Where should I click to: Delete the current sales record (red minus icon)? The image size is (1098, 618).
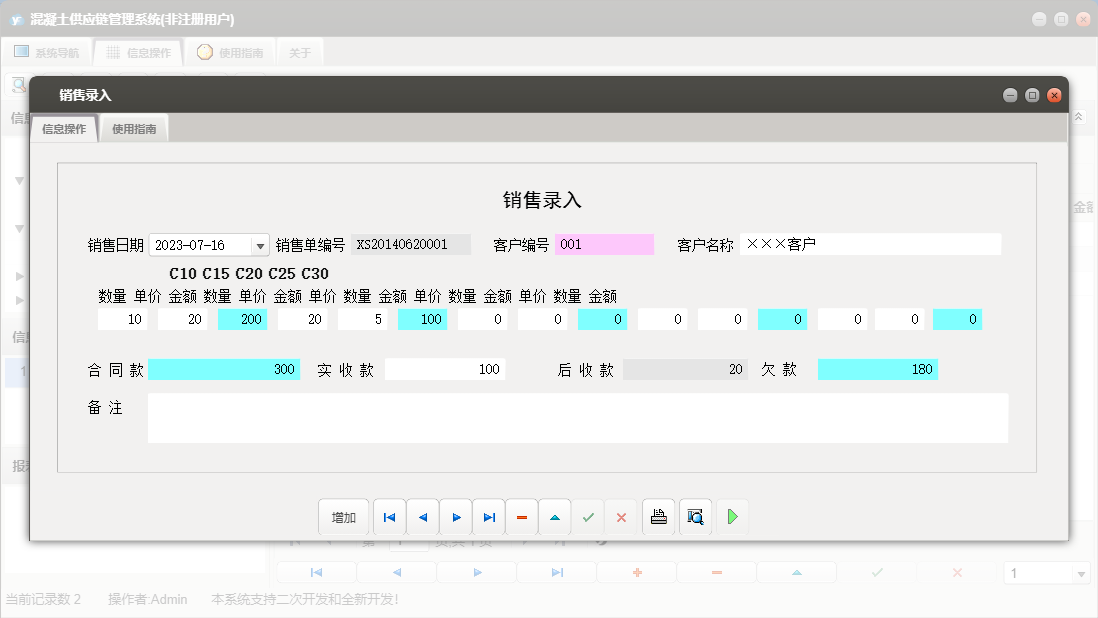(x=521, y=517)
